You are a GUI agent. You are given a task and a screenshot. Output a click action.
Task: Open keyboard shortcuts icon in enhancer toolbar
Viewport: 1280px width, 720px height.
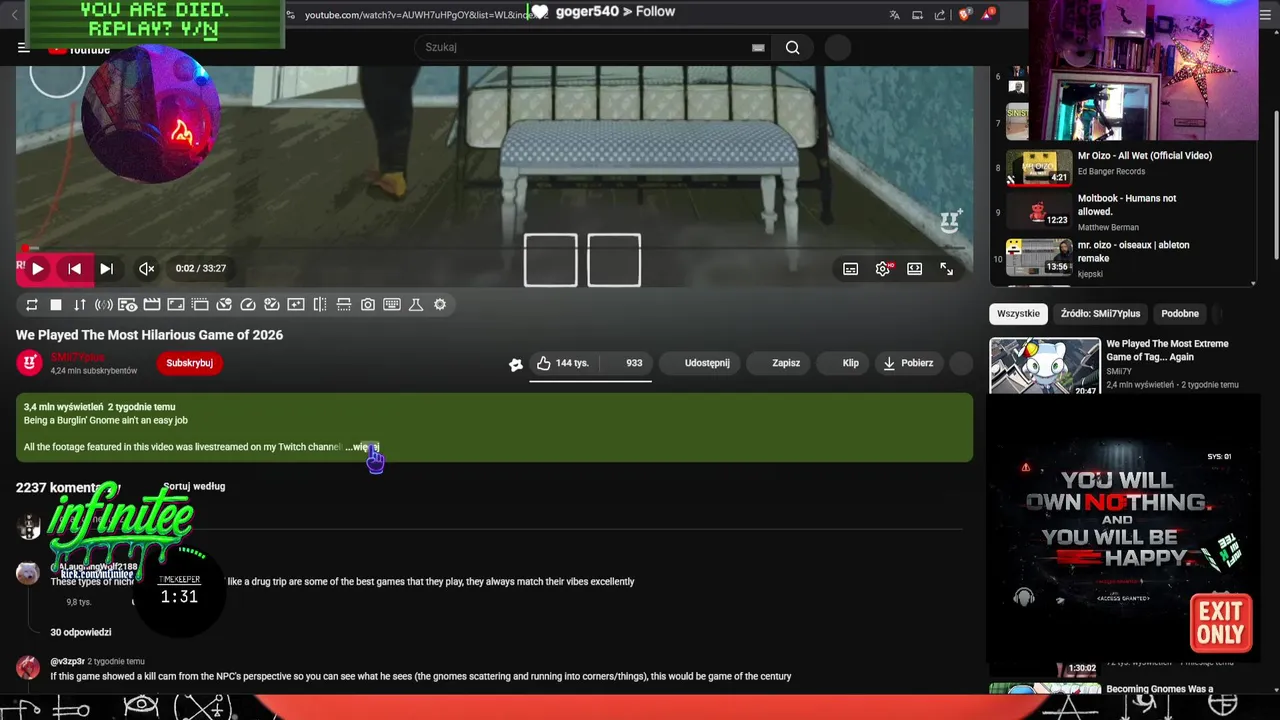coord(392,304)
